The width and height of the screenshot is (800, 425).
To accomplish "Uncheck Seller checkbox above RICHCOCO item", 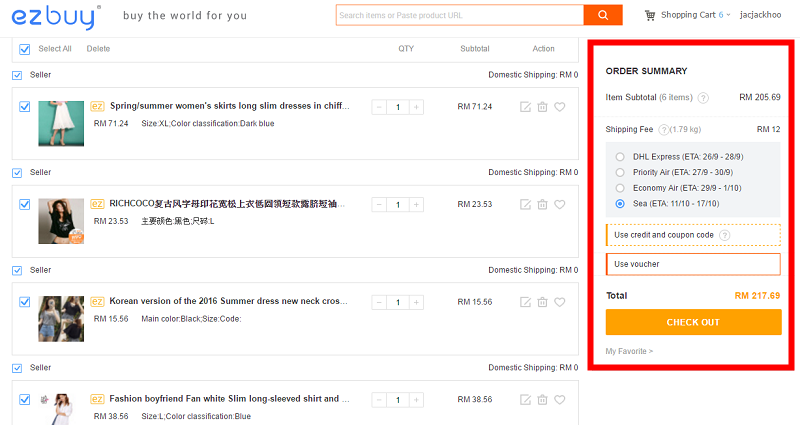I will (17, 172).
